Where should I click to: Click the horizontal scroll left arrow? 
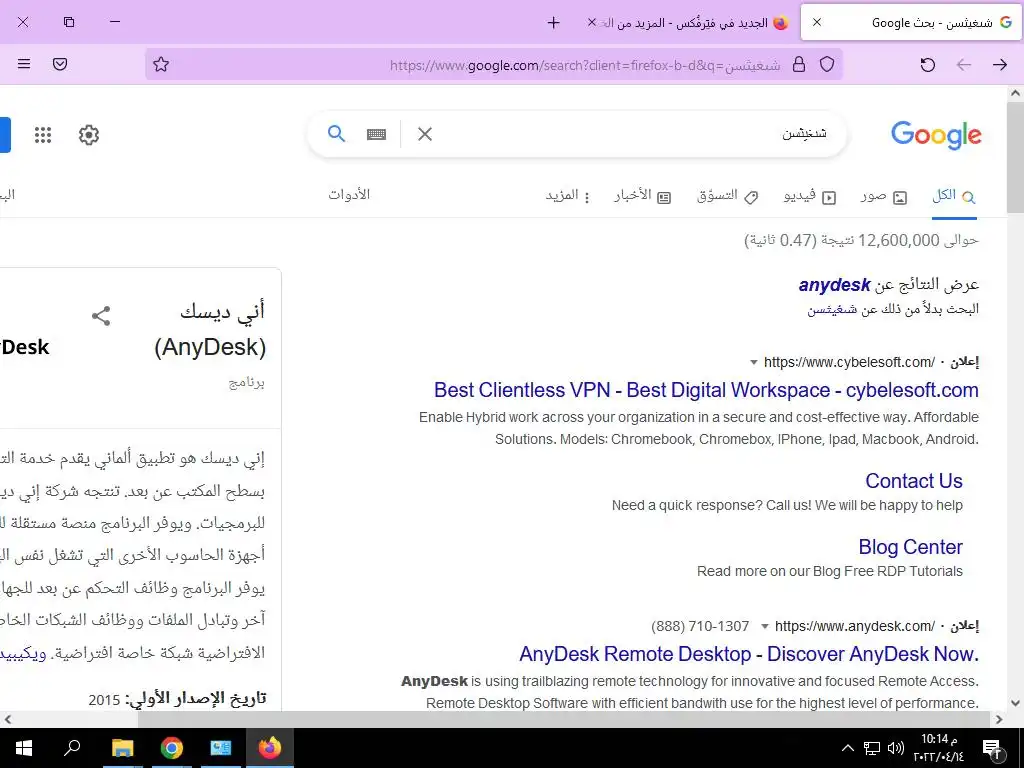(x=7, y=719)
